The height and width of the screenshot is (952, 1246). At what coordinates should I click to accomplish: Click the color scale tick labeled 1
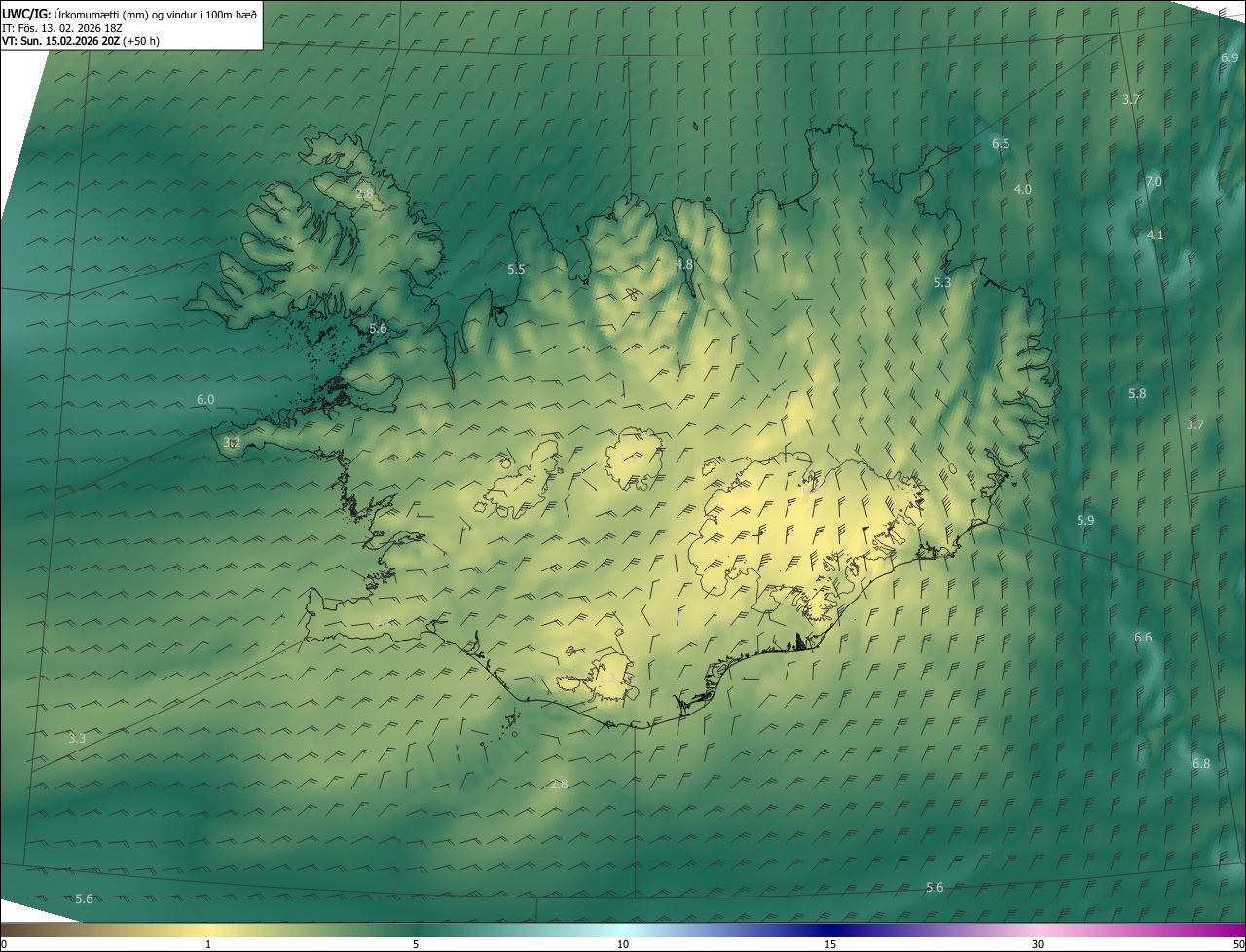point(208,944)
